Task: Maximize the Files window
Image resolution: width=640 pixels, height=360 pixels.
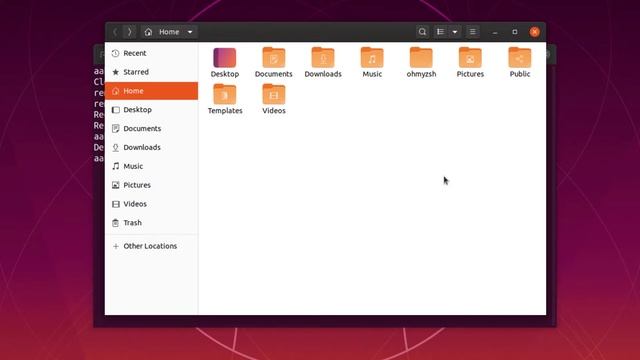Action: 515,32
